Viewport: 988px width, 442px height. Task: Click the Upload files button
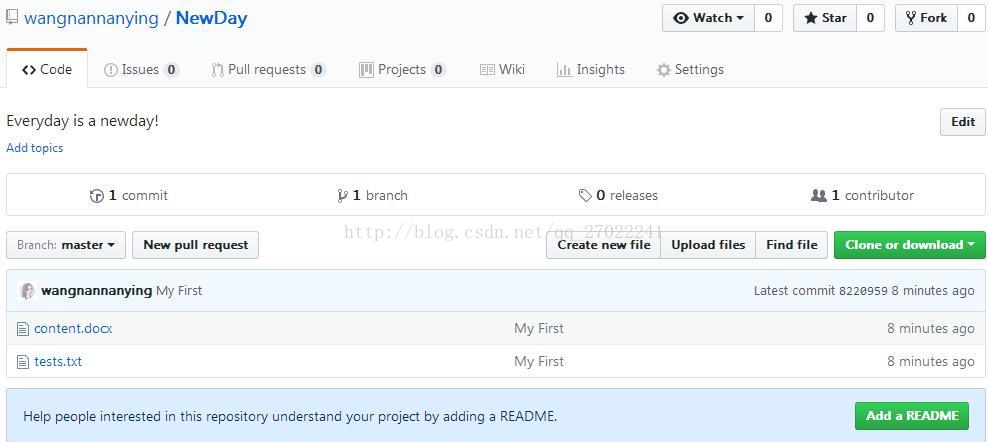tap(708, 245)
